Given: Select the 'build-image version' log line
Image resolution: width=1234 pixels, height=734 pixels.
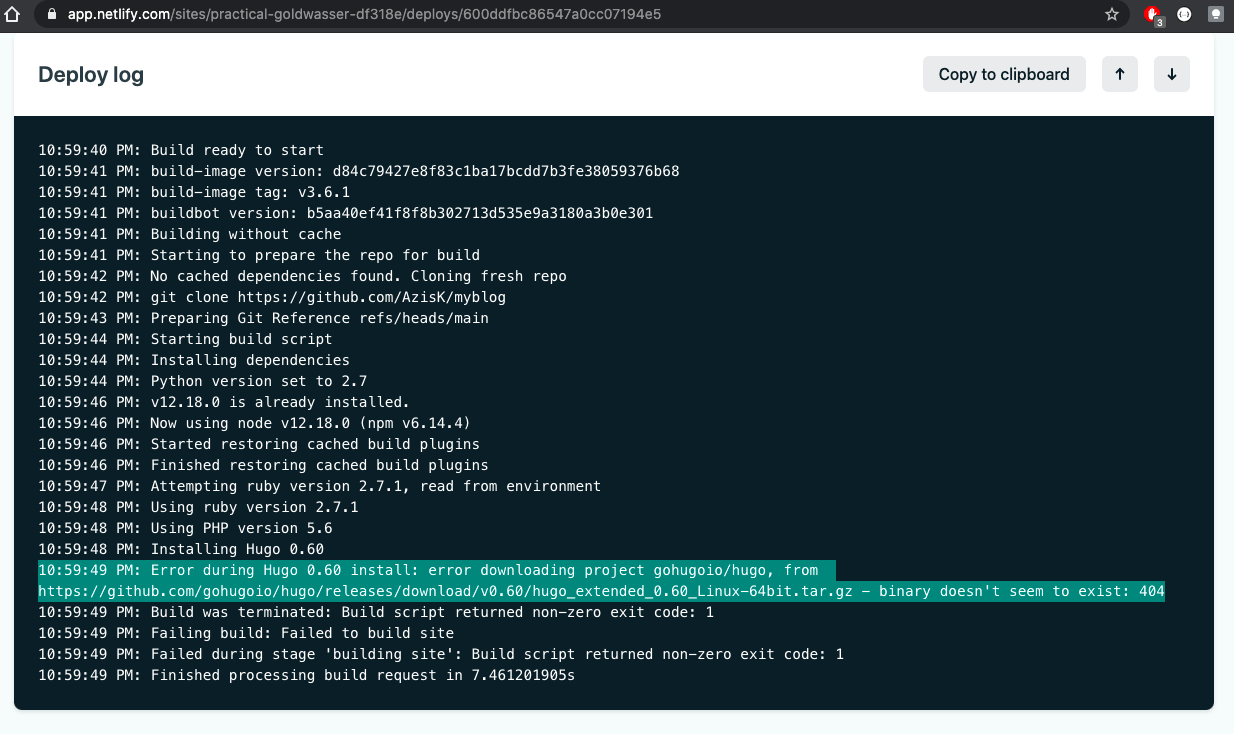Looking at the screenshot, I should (x=359, y=171).
